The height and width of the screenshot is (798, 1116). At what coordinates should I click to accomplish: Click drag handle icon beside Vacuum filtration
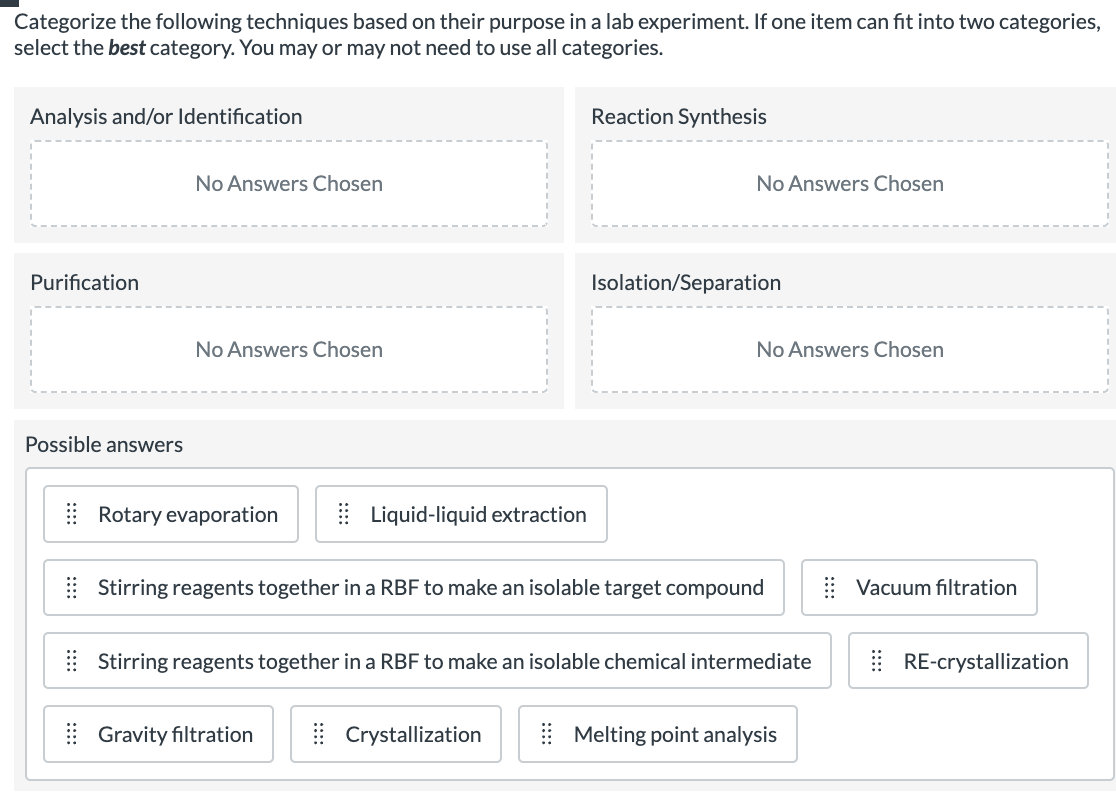point(829,588)
